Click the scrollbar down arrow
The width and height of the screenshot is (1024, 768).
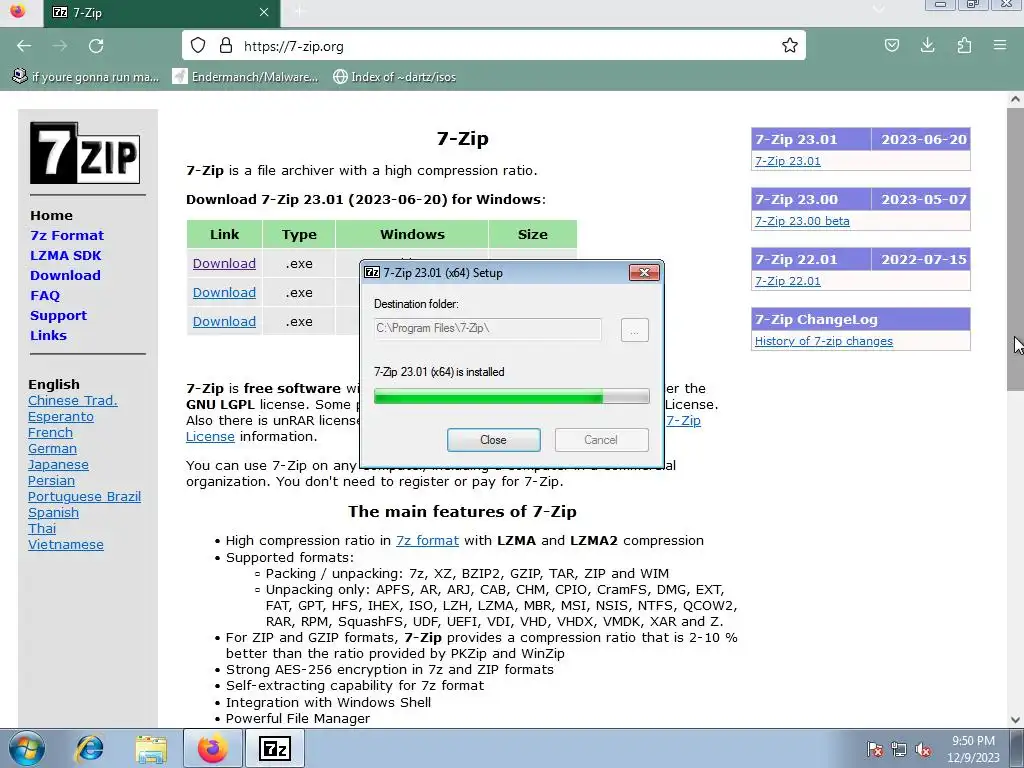(x=1015, y=720)
